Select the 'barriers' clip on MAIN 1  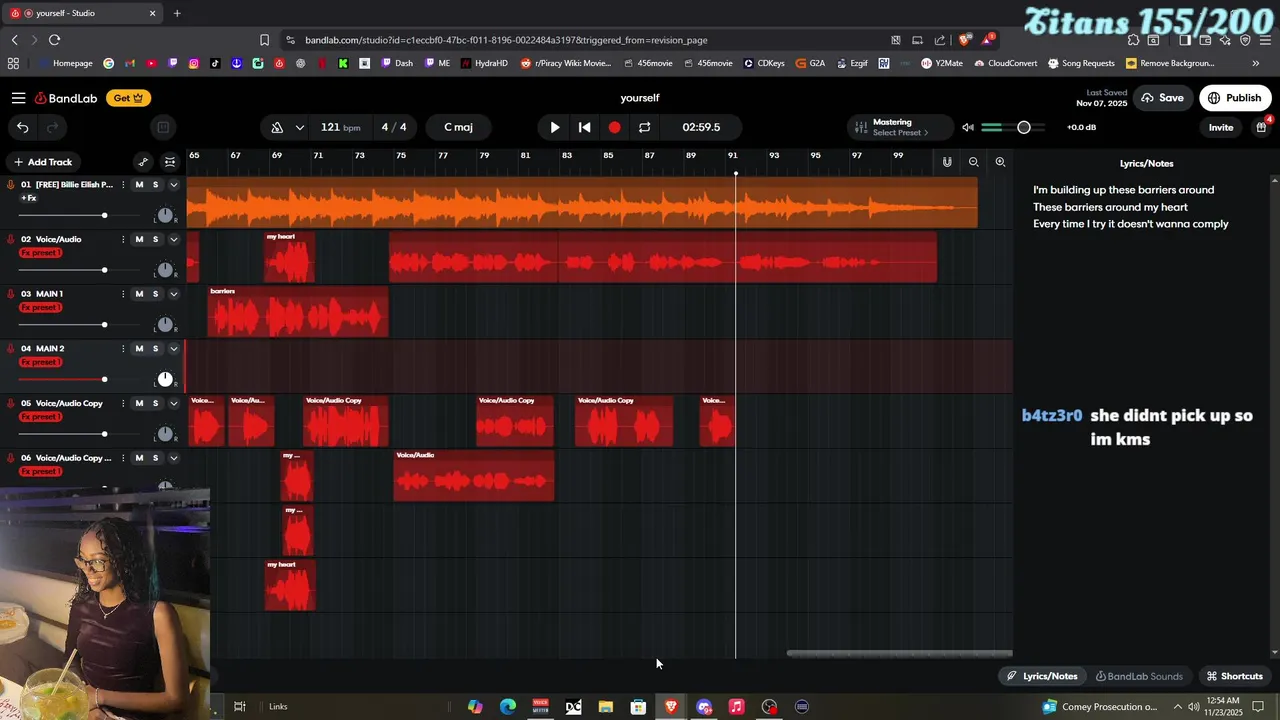298,311
